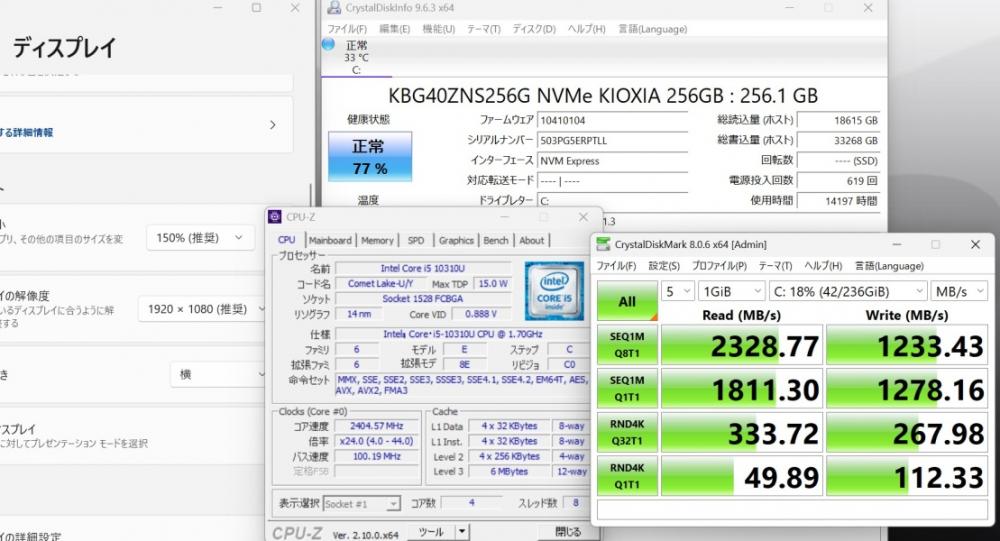Click the All benchmark button

coord(627,301)
